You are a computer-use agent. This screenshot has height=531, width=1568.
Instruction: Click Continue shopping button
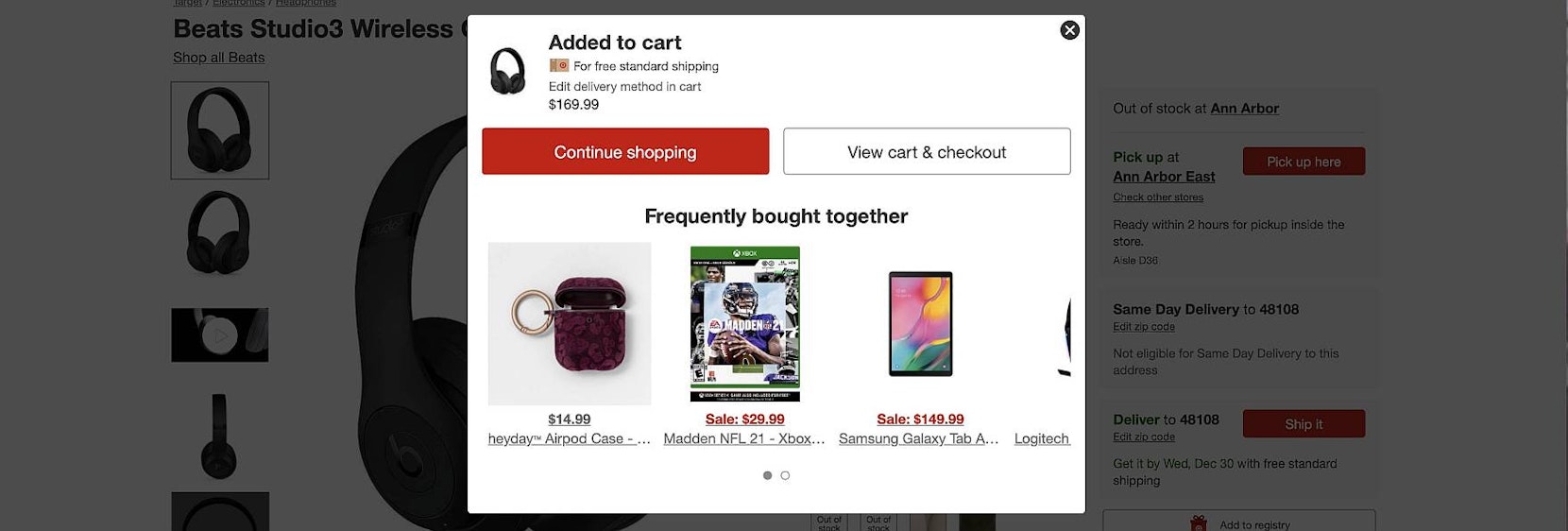pyautogui.click(x=625, y=151)
